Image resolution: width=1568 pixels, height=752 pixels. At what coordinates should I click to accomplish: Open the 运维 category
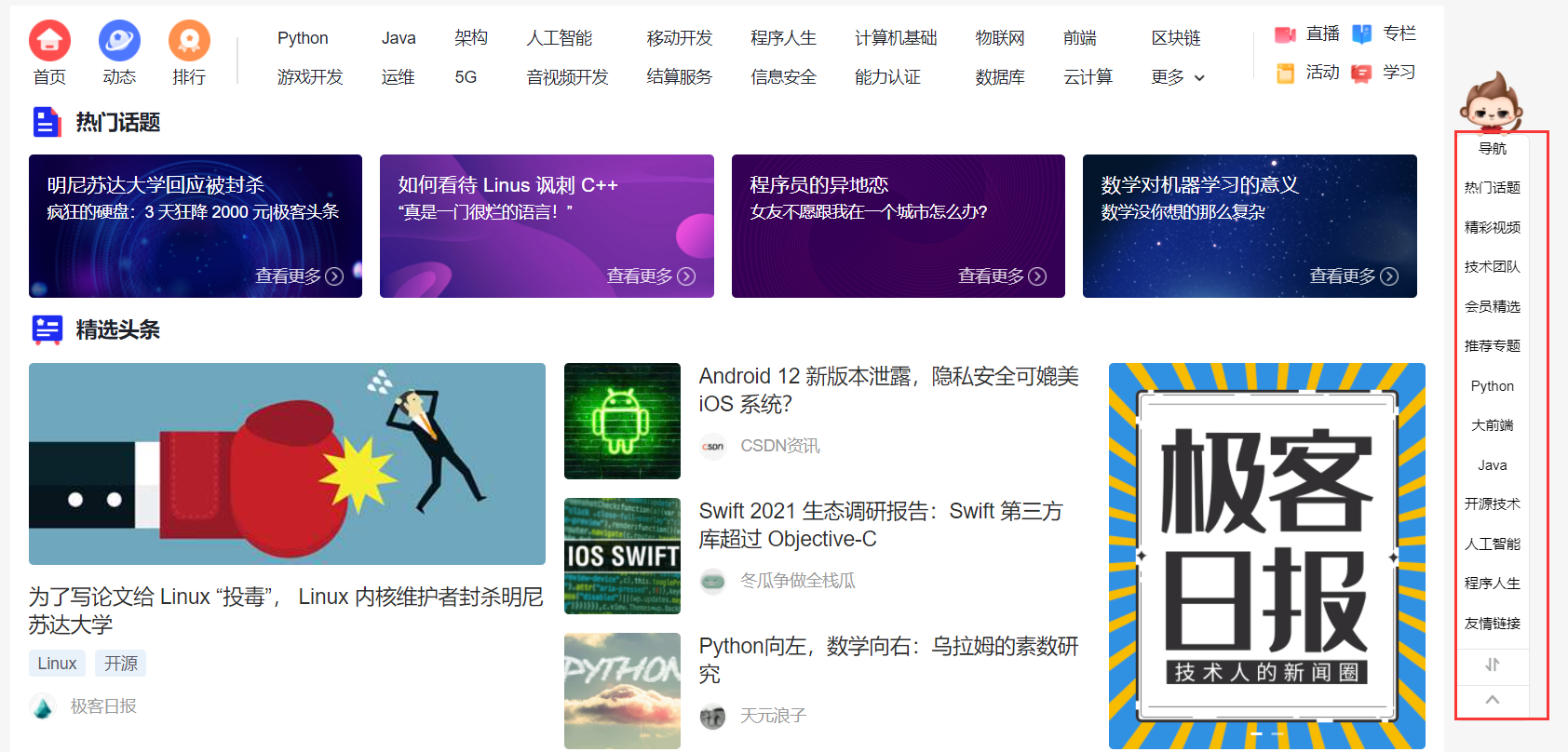click(x=399, y=77)
